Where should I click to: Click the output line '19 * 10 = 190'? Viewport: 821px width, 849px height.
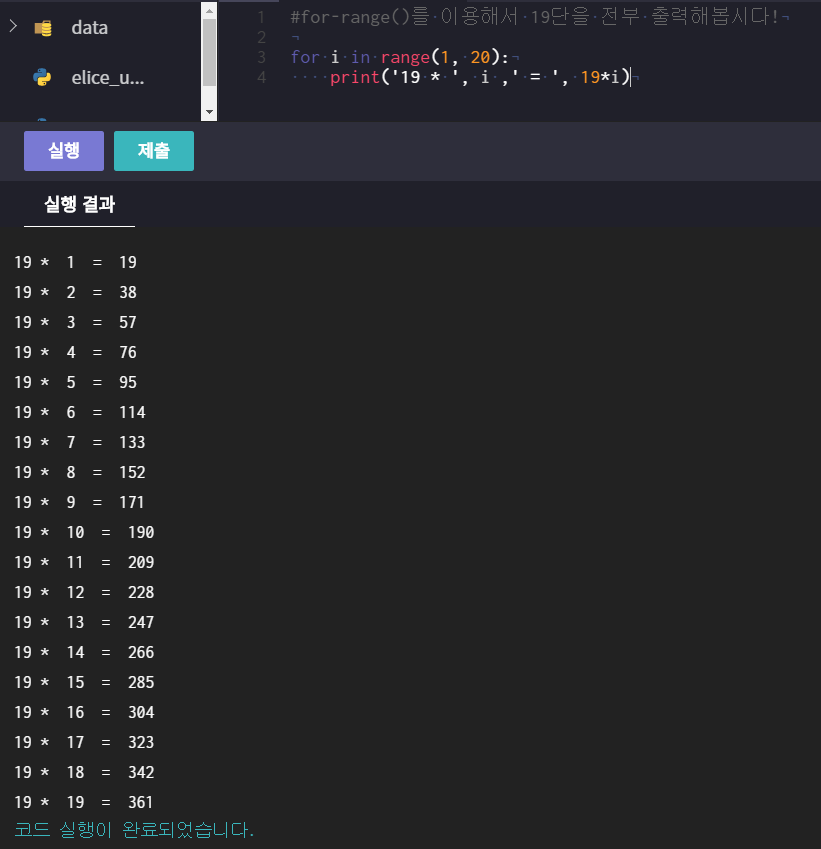click(x=84, y=532)
